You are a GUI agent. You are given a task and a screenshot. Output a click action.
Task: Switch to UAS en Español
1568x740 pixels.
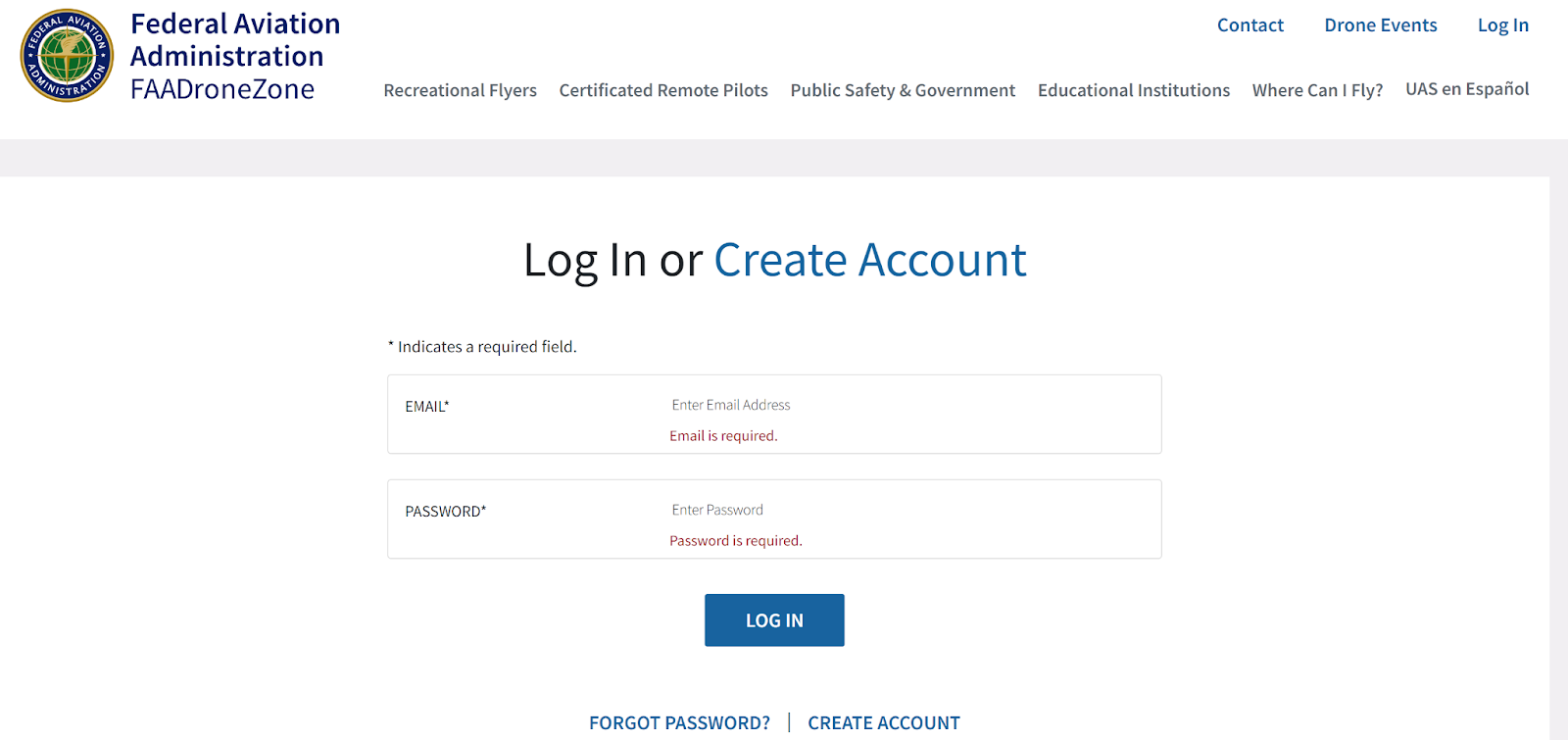(1467, 89)
